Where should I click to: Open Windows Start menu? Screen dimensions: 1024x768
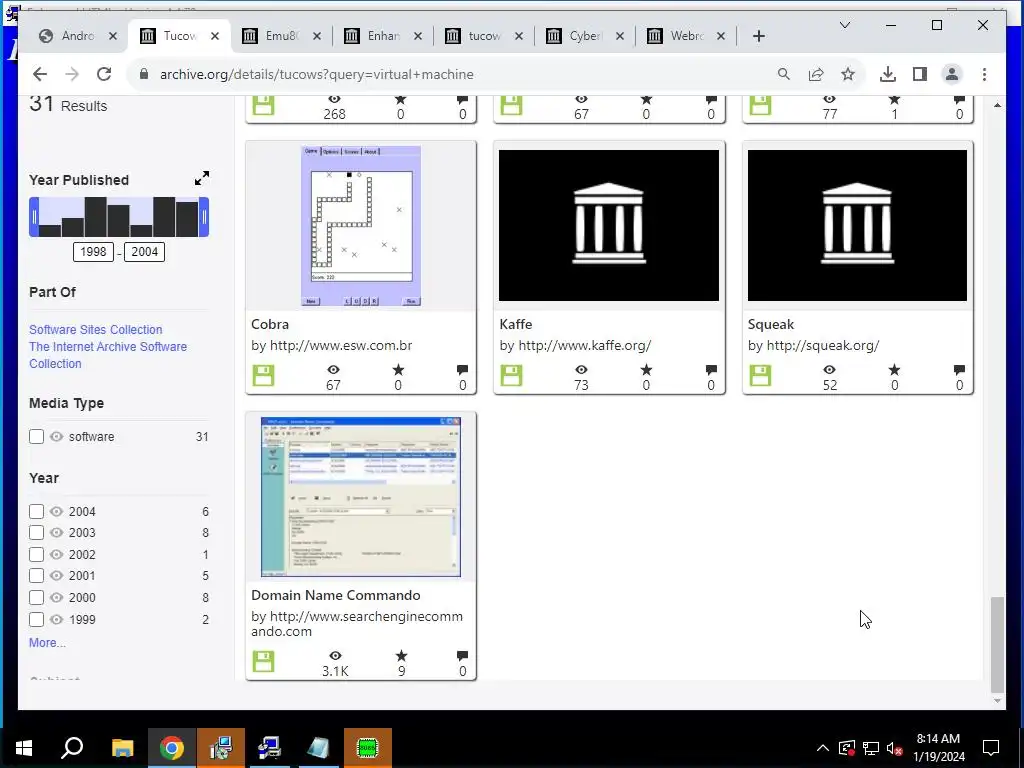pos(24,748)
